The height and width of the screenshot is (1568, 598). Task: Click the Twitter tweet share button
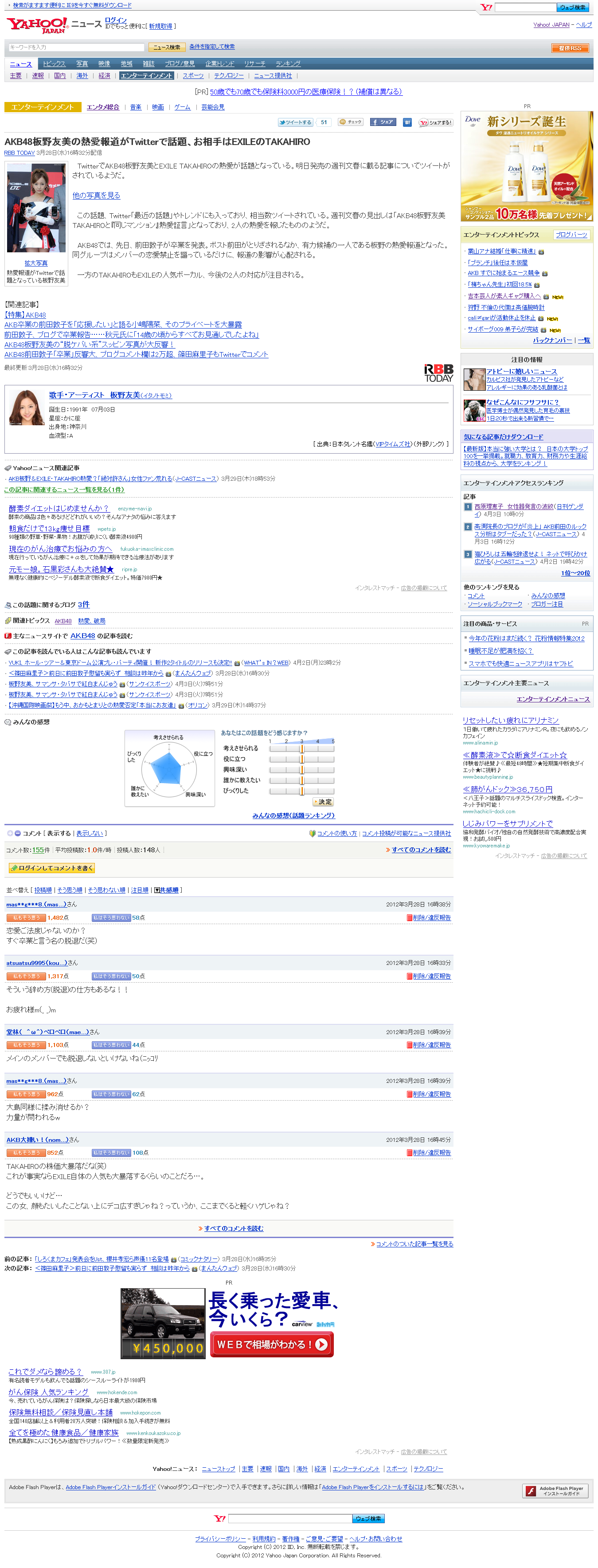coord(295,122)
